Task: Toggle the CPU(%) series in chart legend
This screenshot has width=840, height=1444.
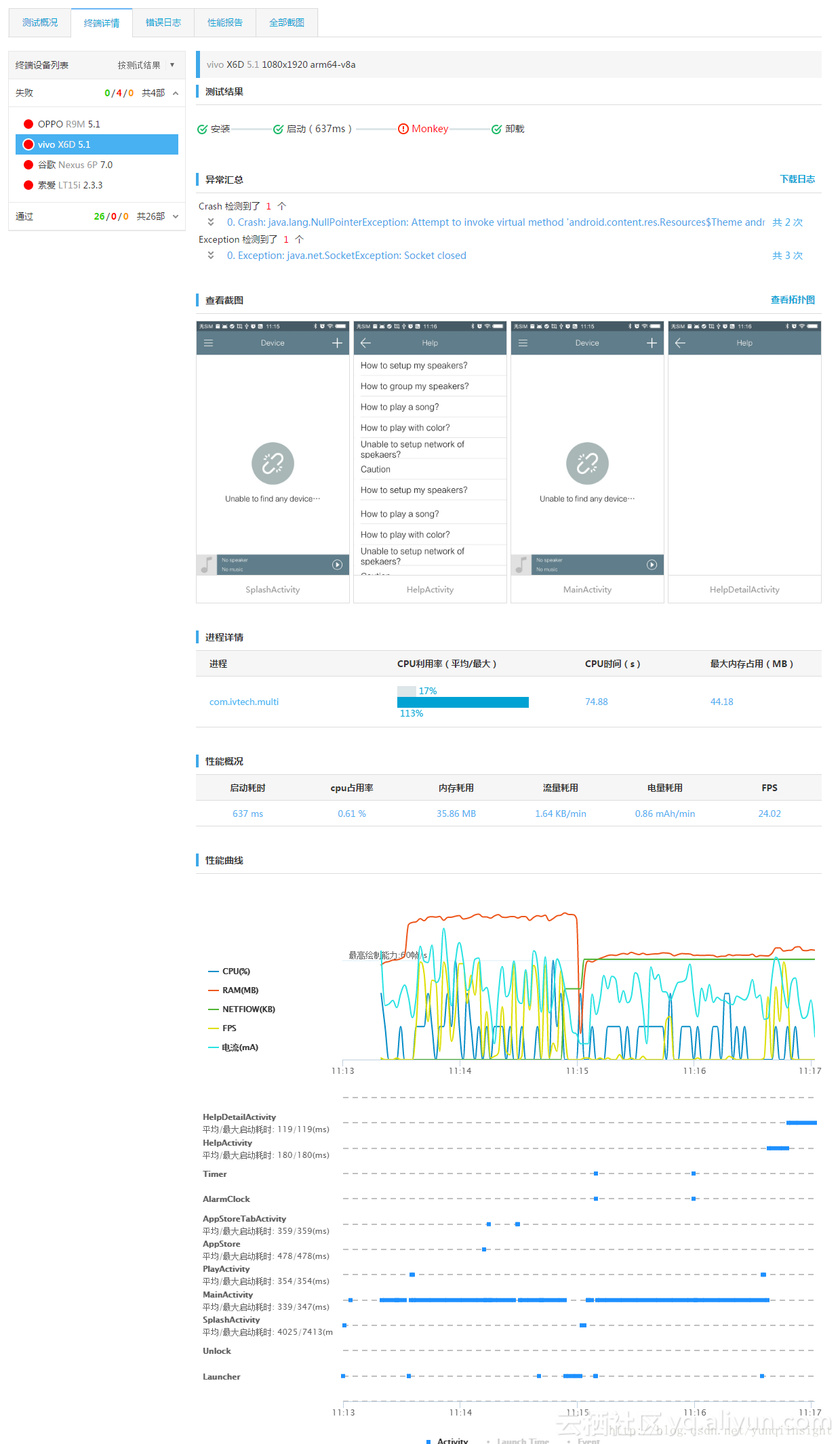Action: click(x=229, y=971)
